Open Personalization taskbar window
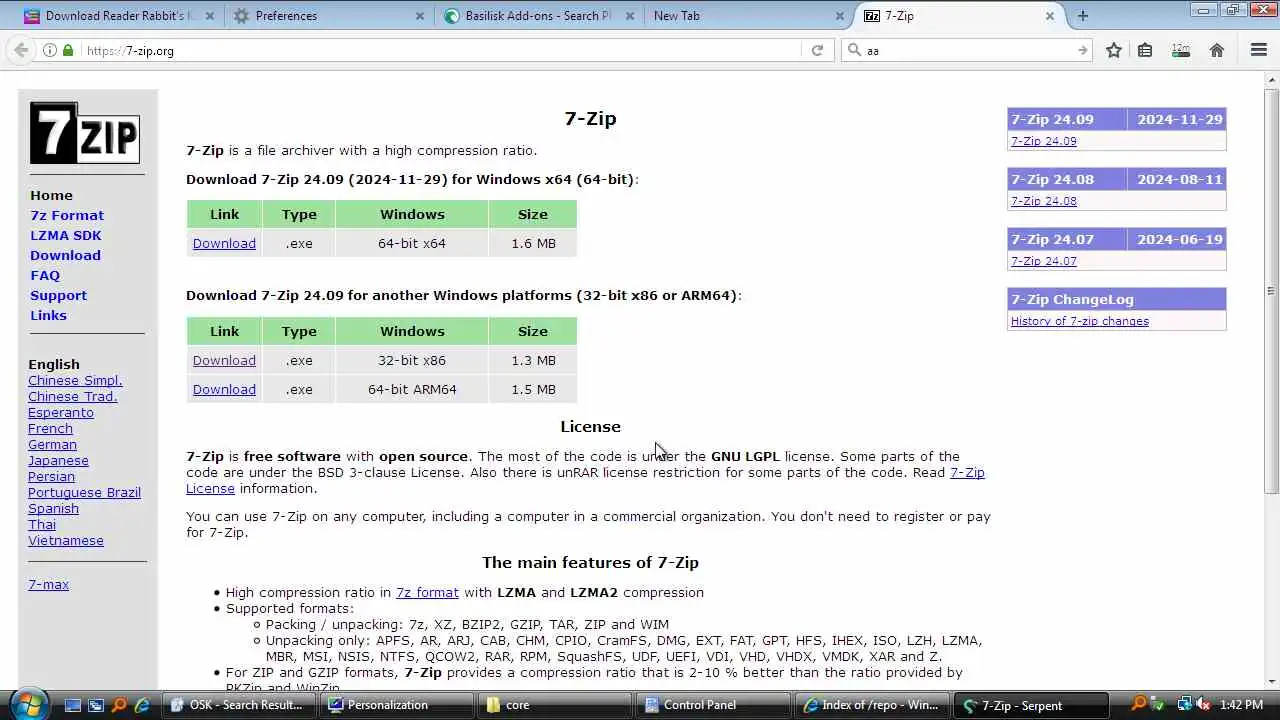1280x720 pixels. (395, 705)
